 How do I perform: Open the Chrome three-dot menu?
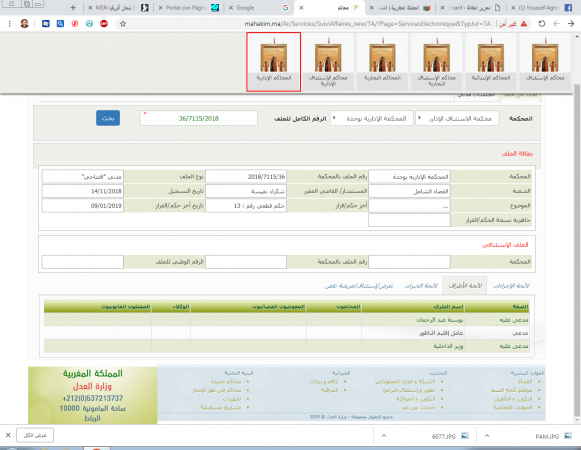tap(10, 24)
